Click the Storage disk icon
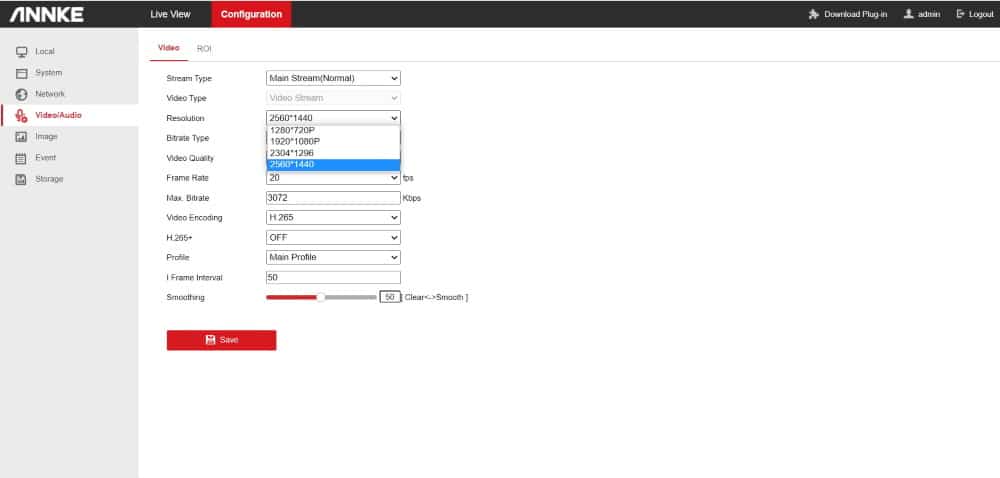1000x478 pixels. pyautogui.click(x=21, y=179)
